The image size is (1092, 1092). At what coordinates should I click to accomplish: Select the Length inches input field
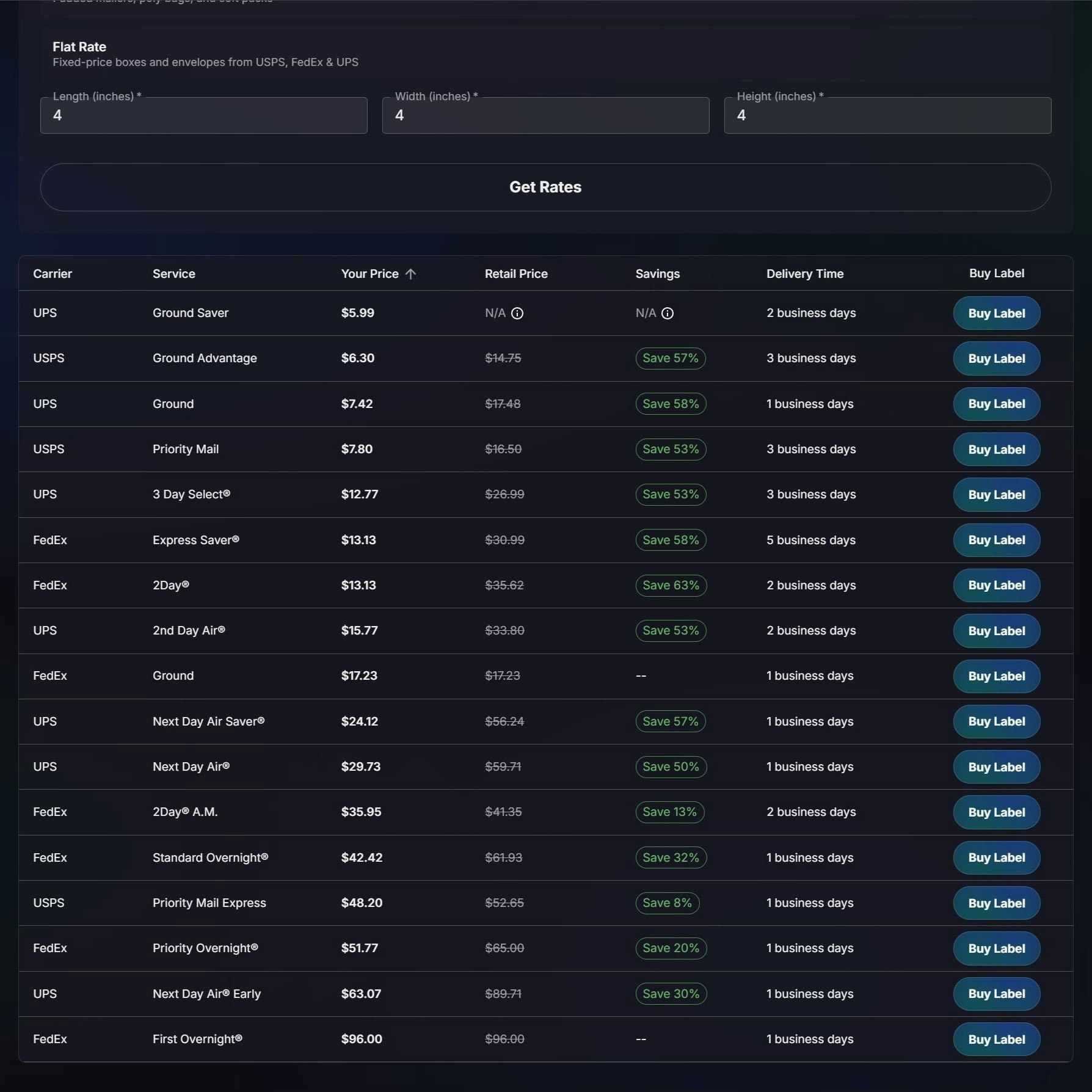pyautogui.click(x=203, y=115)
